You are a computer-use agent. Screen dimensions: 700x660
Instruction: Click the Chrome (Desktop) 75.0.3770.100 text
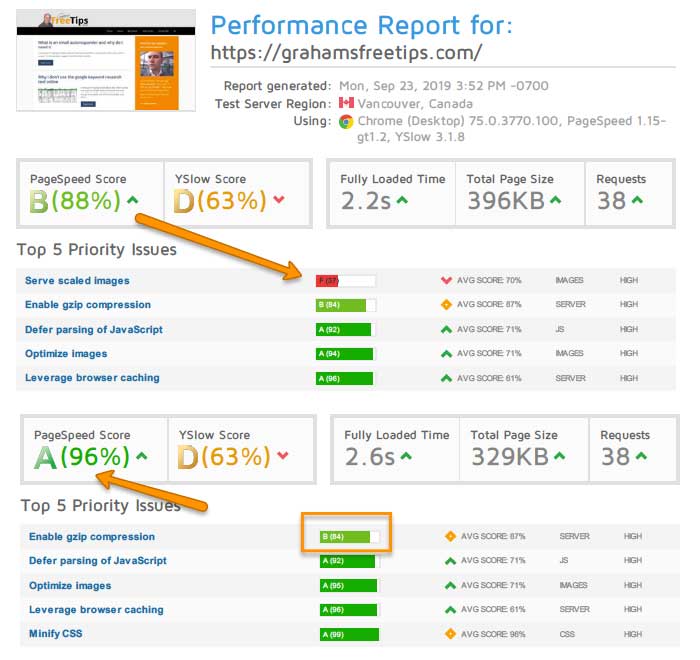point(458,121)
